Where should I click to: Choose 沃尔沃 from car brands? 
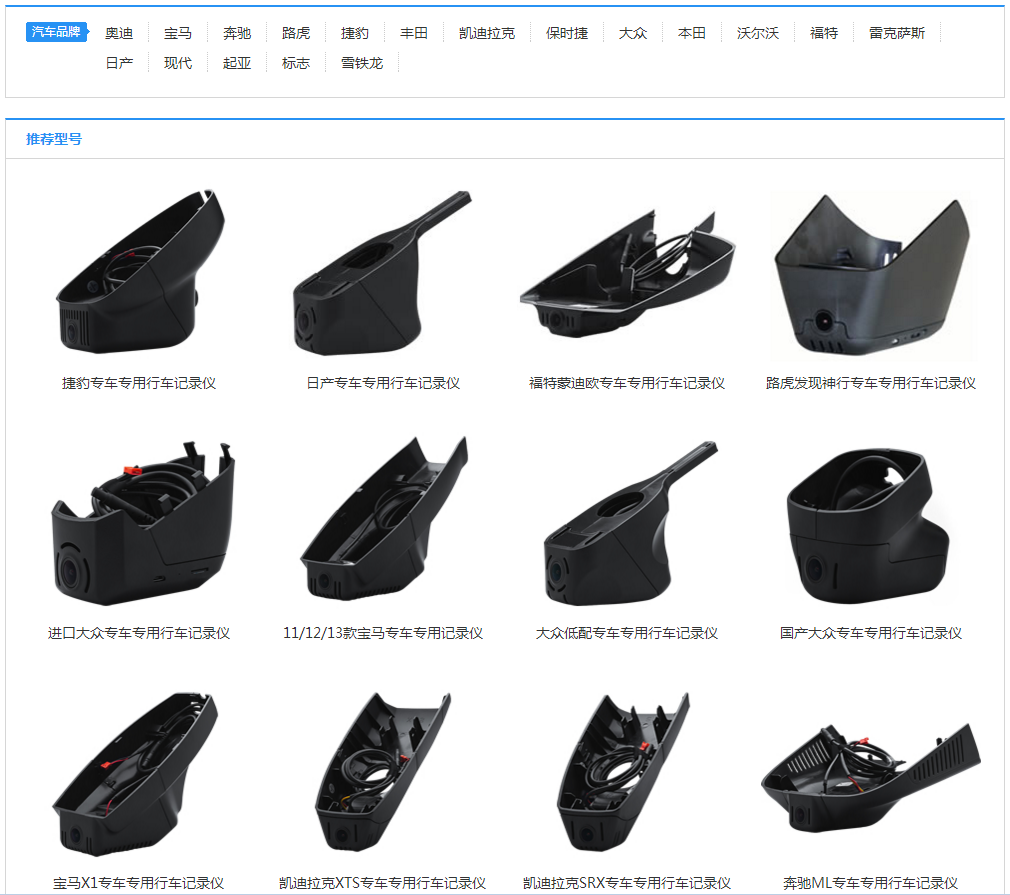pos(758,33)
